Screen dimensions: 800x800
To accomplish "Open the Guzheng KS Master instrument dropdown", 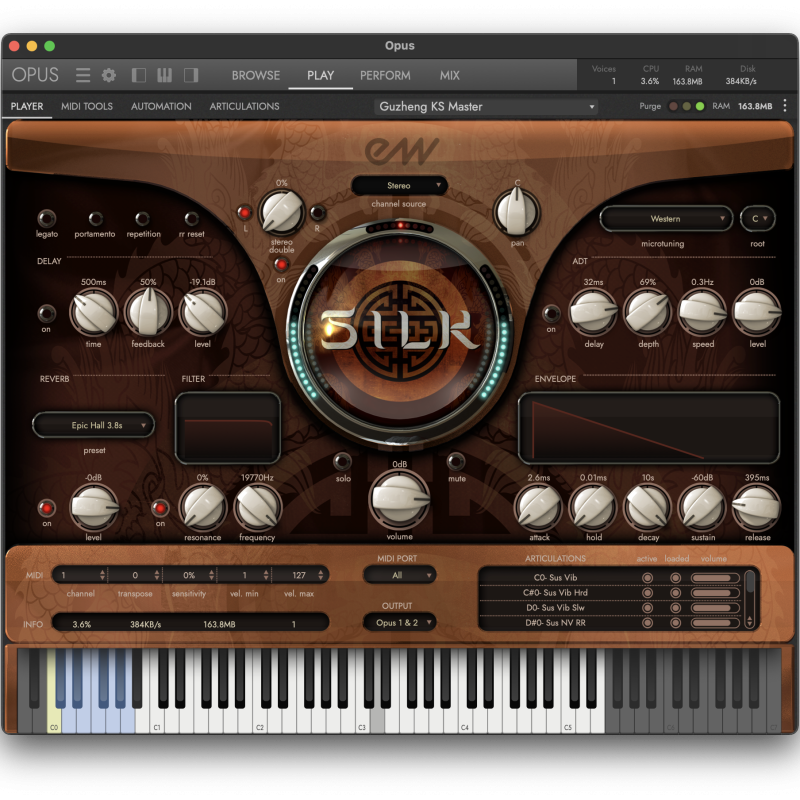I will click(486, 107).
